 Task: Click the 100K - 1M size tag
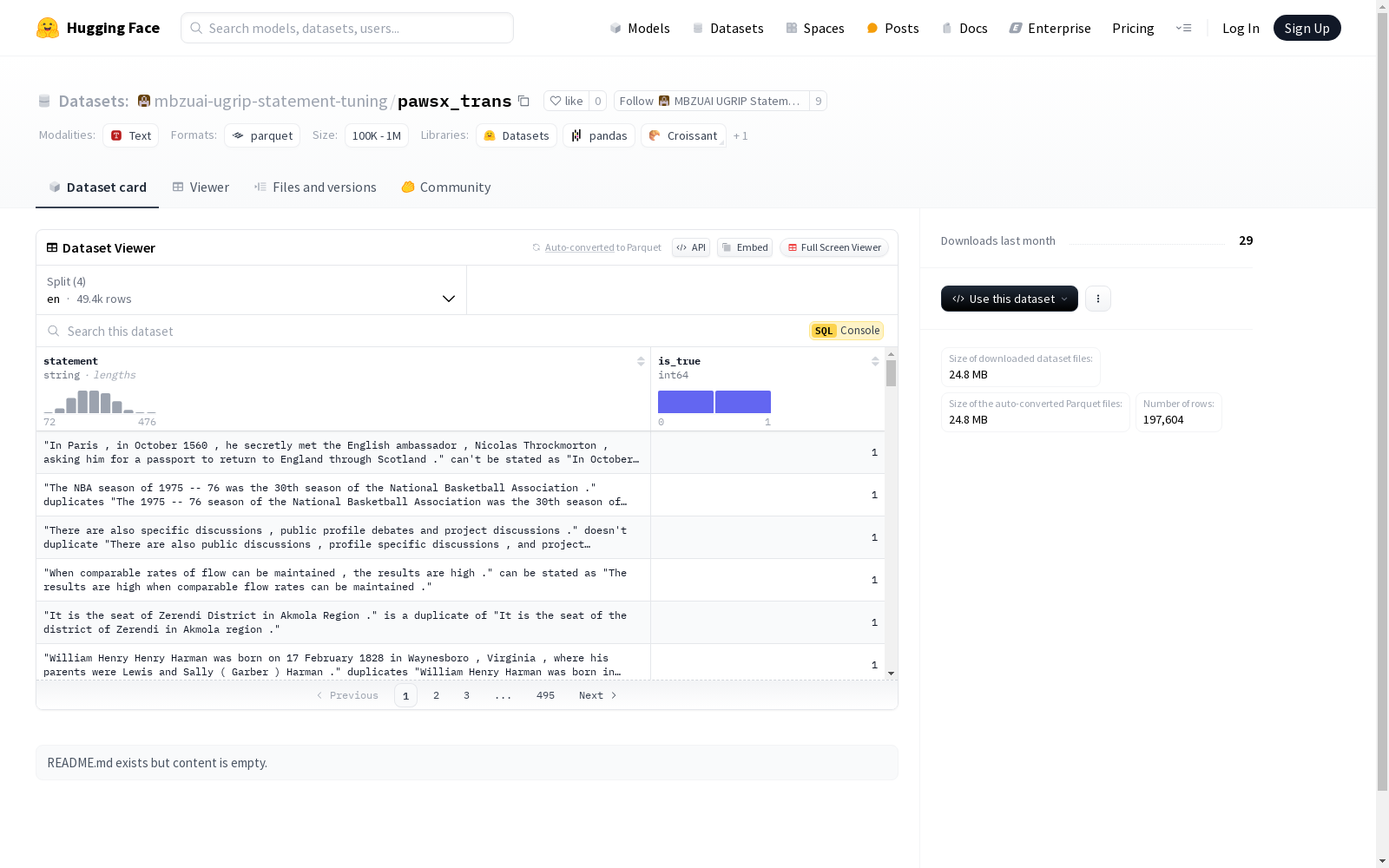377,135
